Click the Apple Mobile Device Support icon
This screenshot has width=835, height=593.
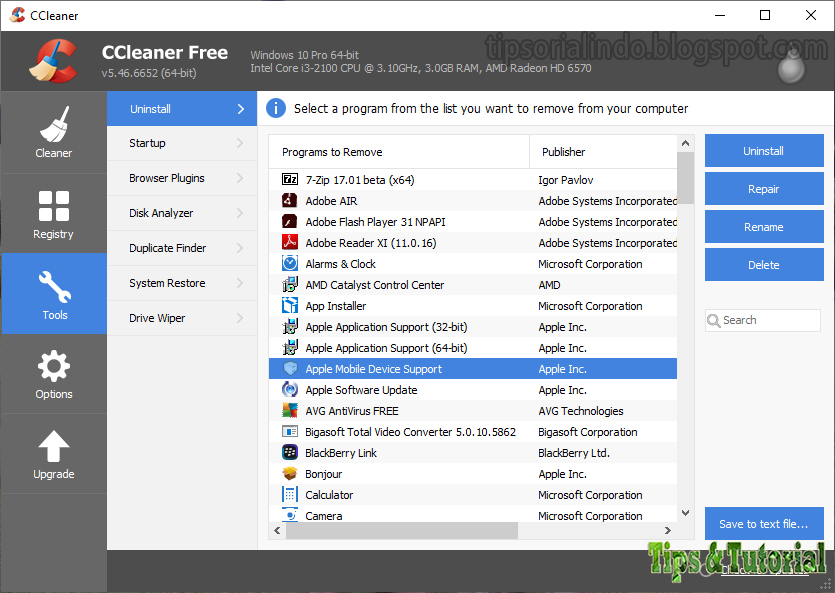click(x=290, y=369)
